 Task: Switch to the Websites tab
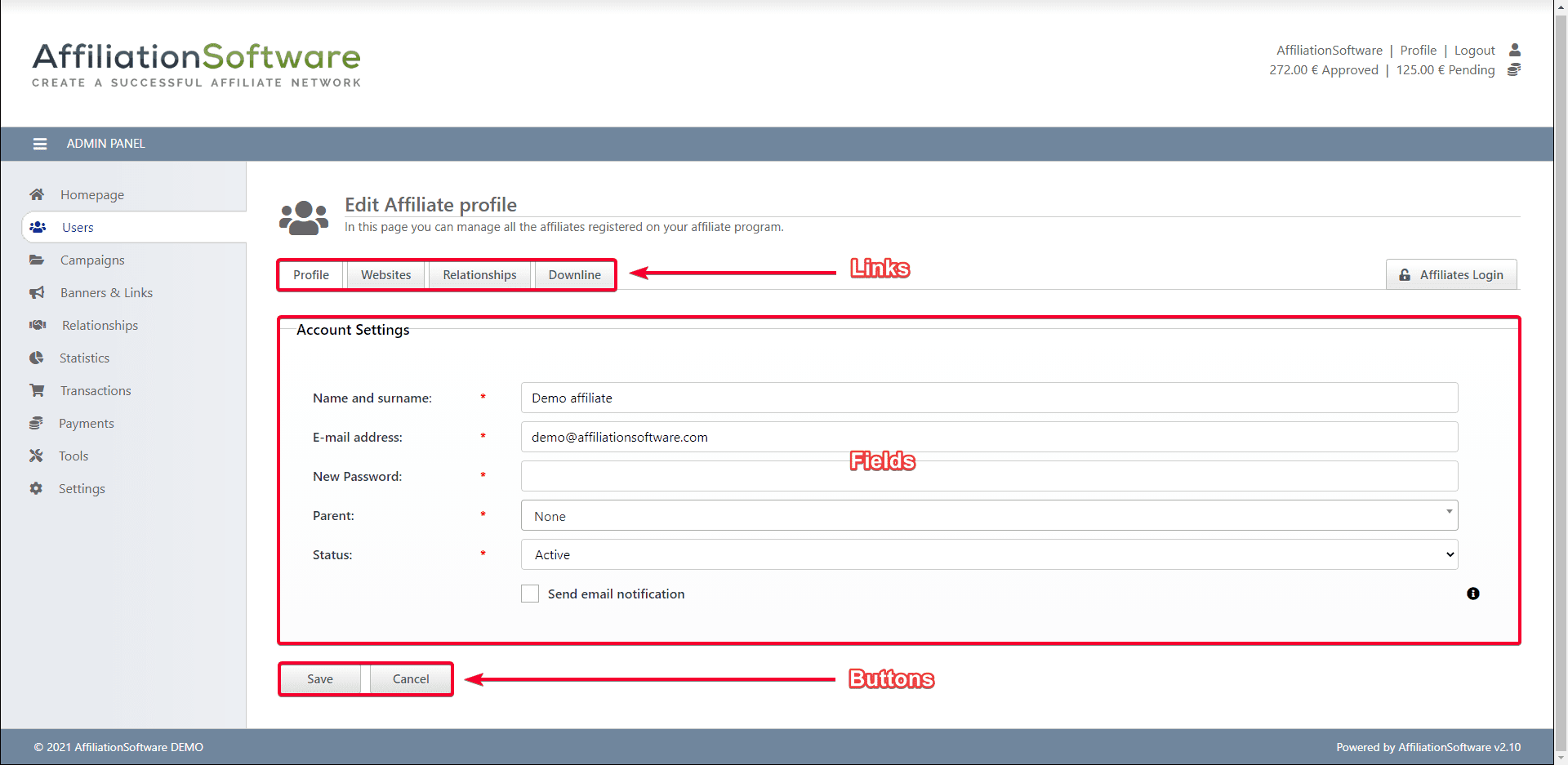click(x=385, y=275)
